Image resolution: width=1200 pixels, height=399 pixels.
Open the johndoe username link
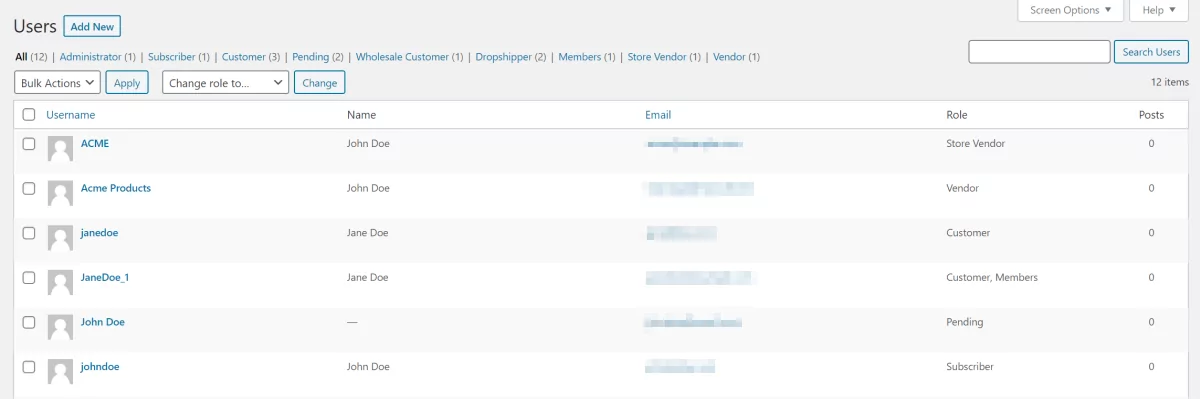[100, 367]
